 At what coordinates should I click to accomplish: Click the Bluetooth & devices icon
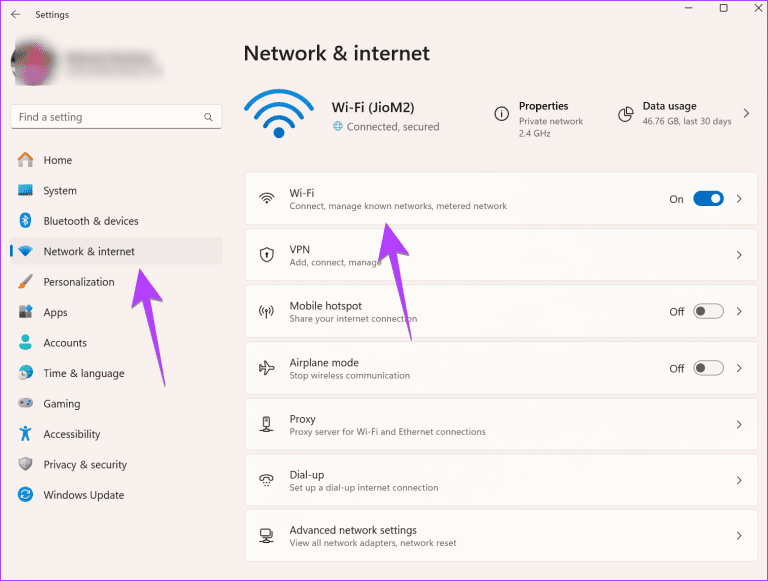[x=26, y=221]
